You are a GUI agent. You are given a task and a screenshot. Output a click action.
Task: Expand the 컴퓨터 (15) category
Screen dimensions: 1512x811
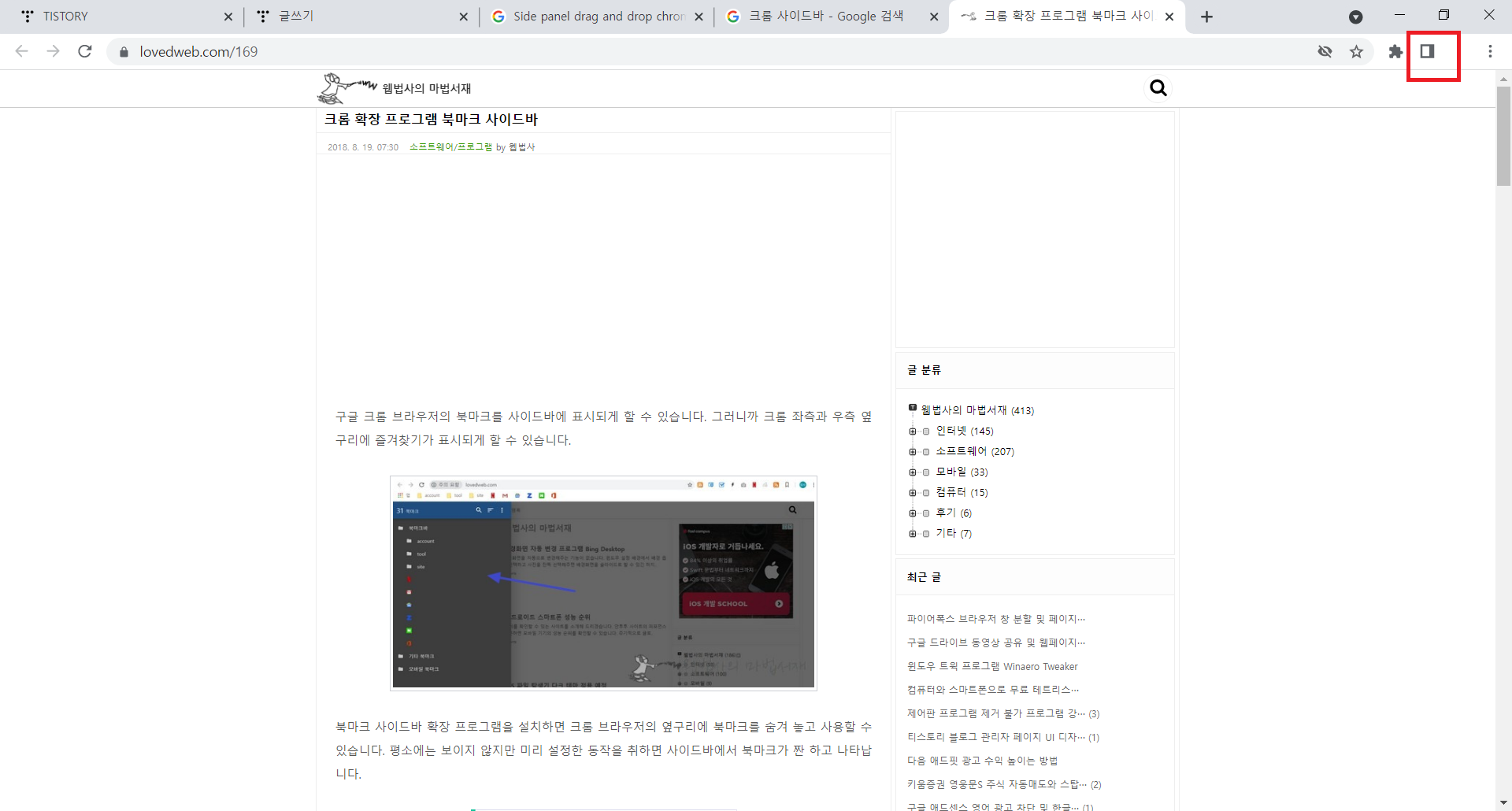pyautogui.click(x=913, y=493)
